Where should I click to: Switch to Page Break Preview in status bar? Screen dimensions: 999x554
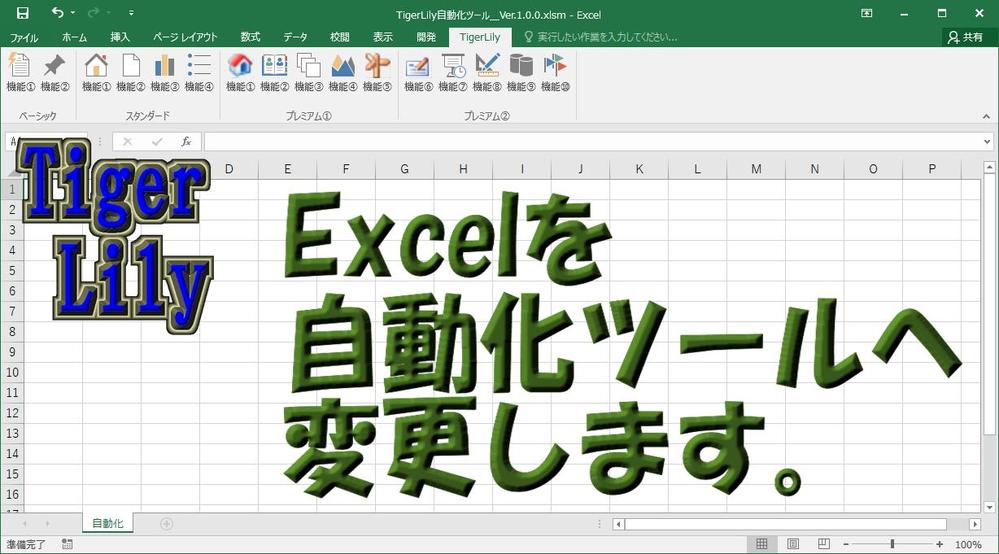tap(824, 544)
